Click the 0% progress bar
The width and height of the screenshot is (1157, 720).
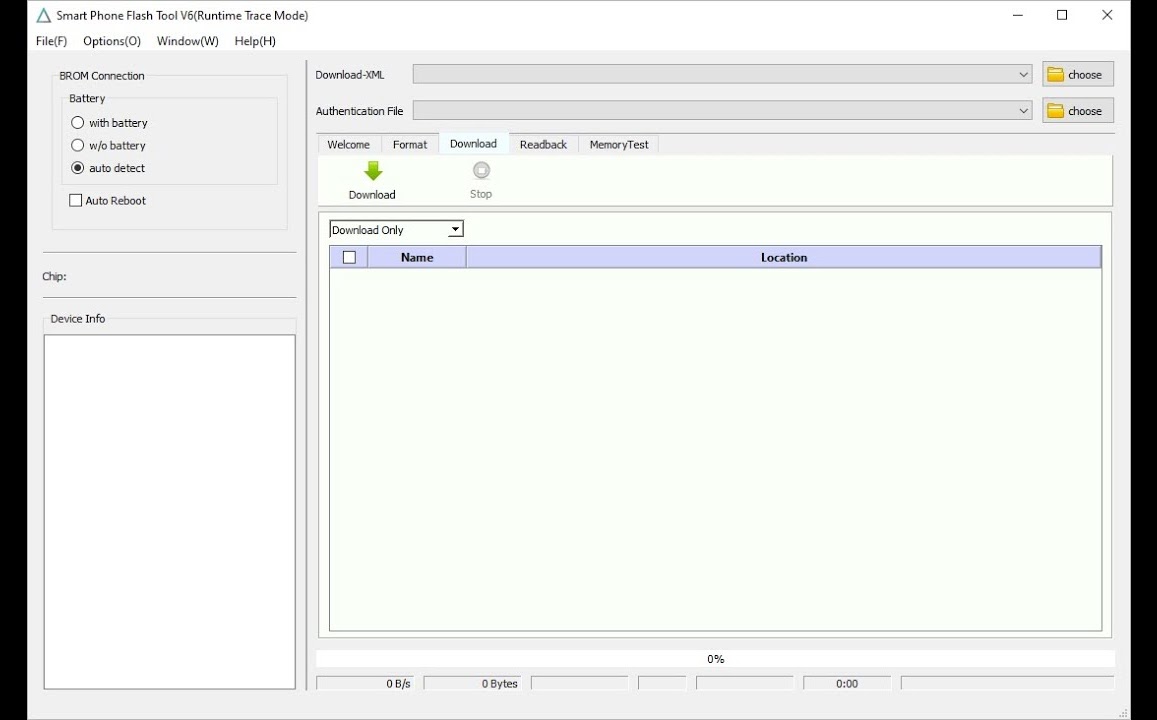(x=715, y=659)
